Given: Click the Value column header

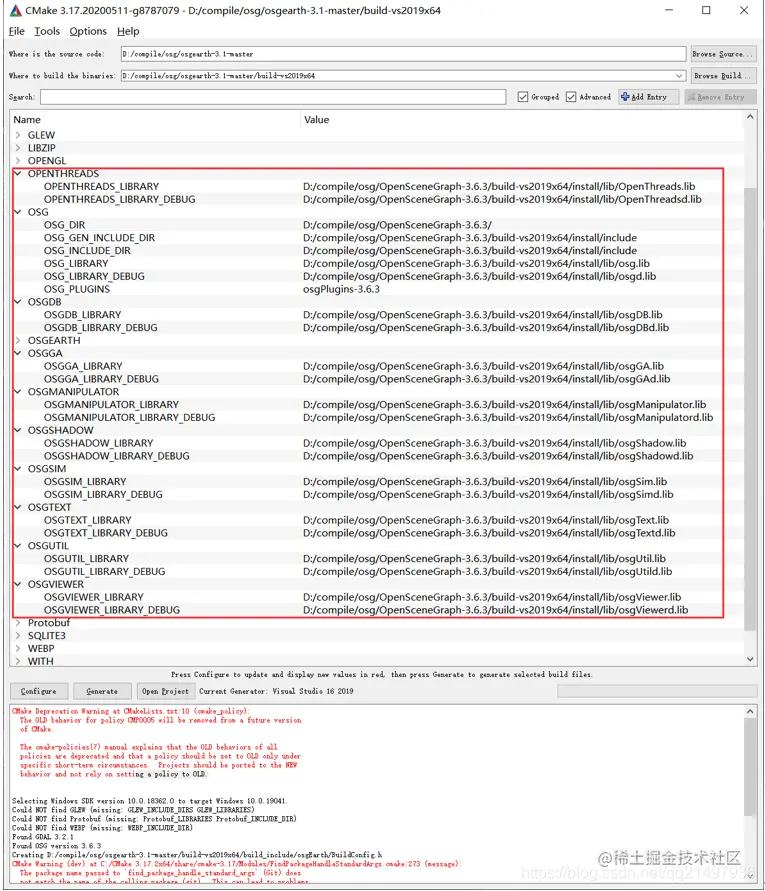Looking at the screenshot, I should (317, 120).
